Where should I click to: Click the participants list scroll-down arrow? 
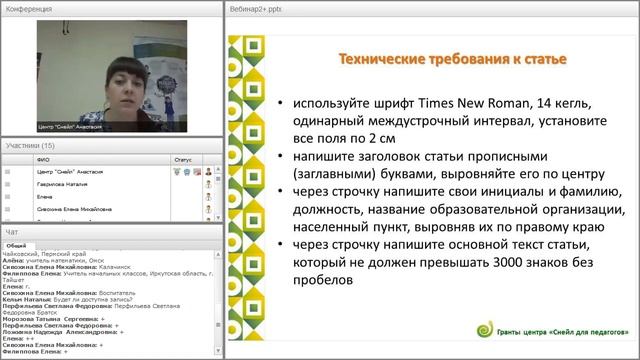point(218,218)
